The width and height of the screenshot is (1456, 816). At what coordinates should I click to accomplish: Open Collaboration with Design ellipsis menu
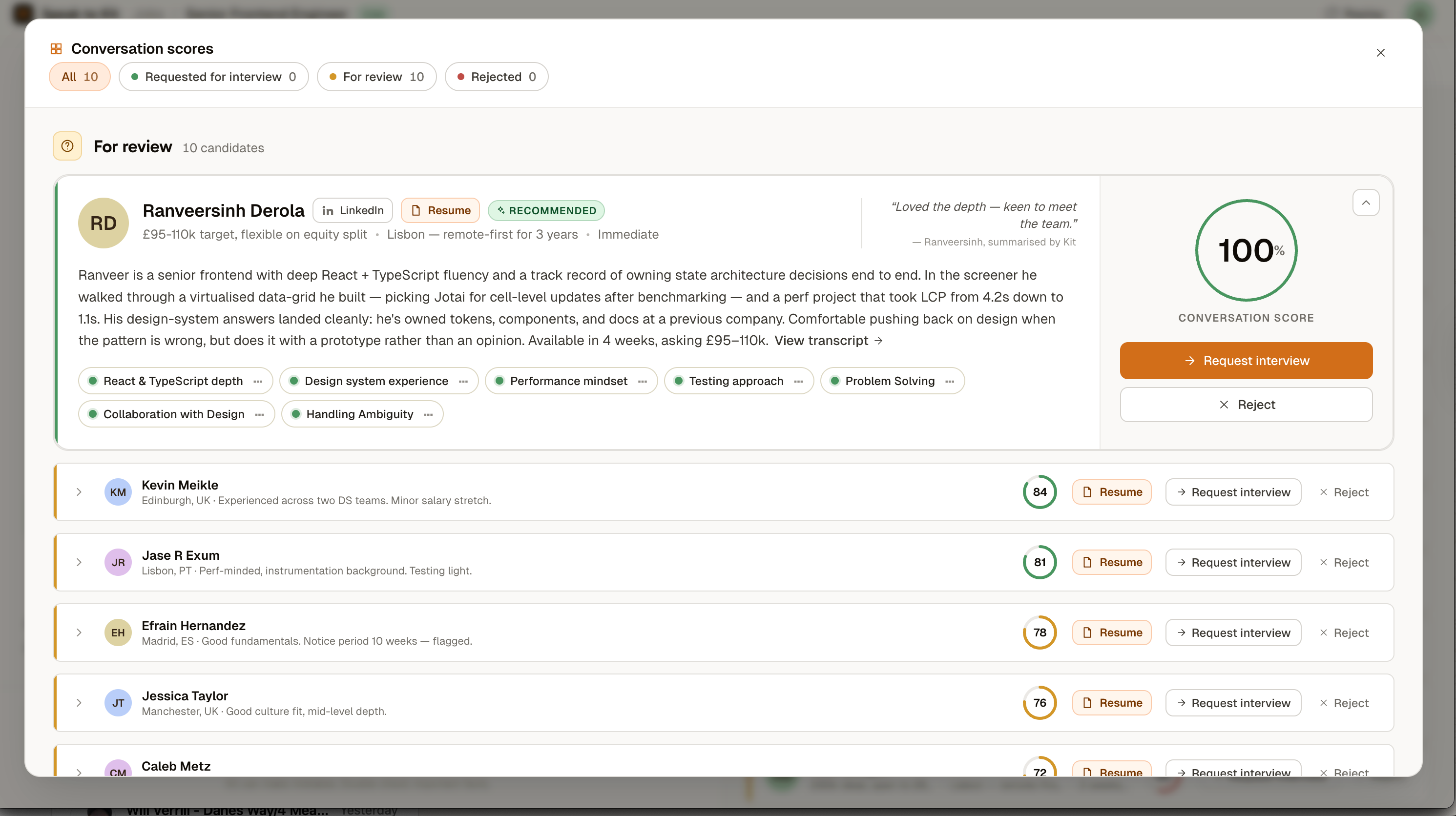[x=259, y=414]
